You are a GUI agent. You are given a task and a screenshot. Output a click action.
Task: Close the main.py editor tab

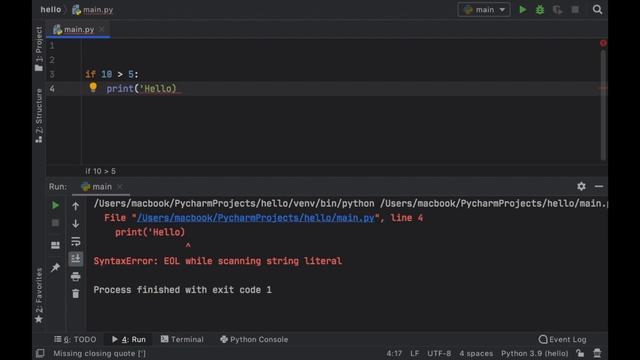pos(102,29)
